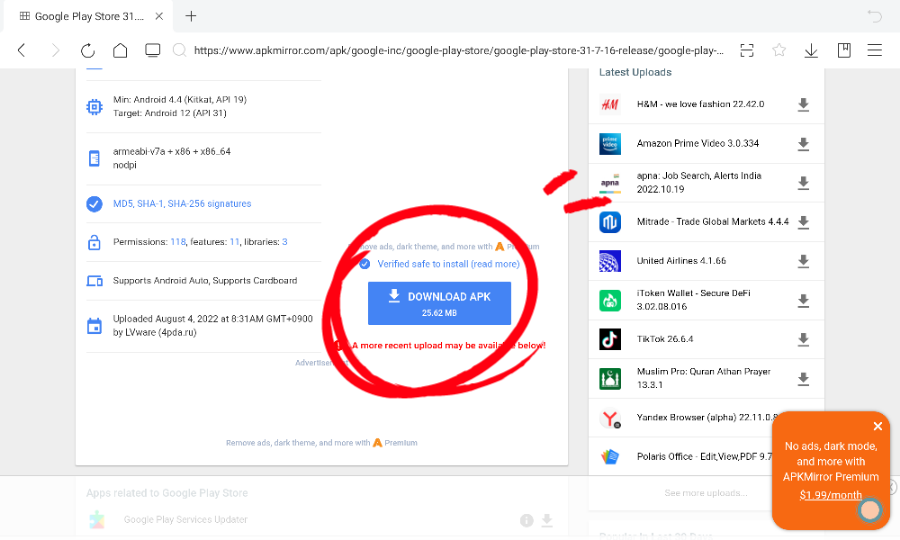
Task: Download apna Job Search app
Action: coord(803,183)
